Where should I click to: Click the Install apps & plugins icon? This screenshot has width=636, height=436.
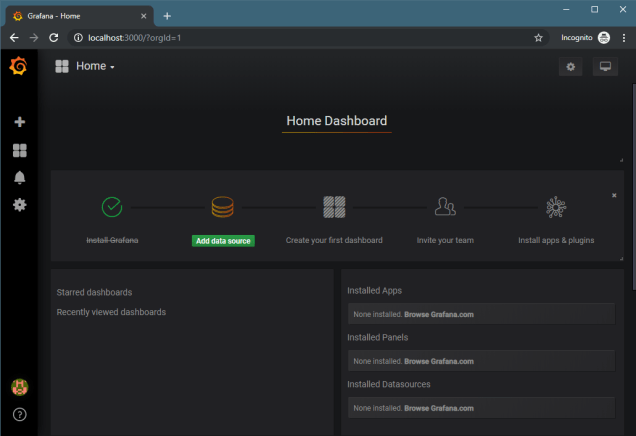[556, 207]
